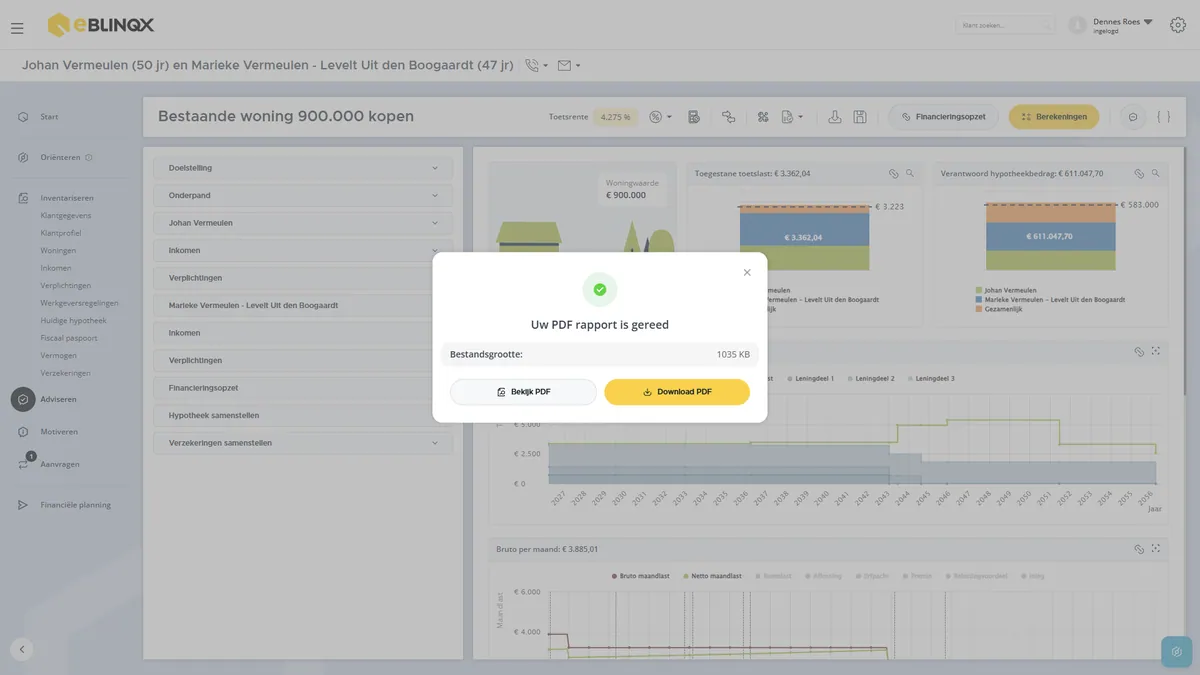Open the settings gear icon
The height and width of the screenshot is (675, 1200).
click(x=1177, y=25)
